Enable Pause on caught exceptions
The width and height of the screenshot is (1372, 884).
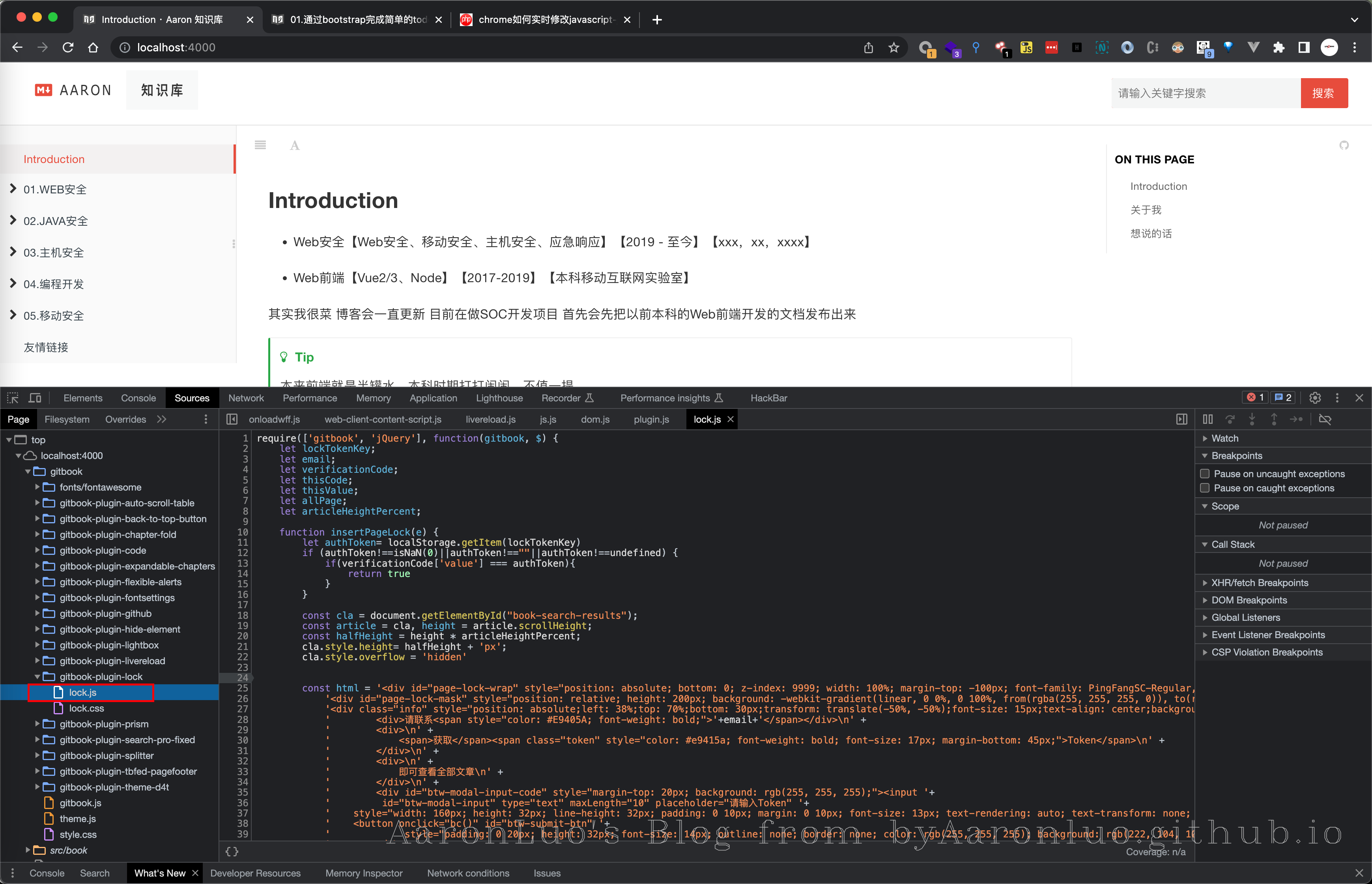[1205, 488]
